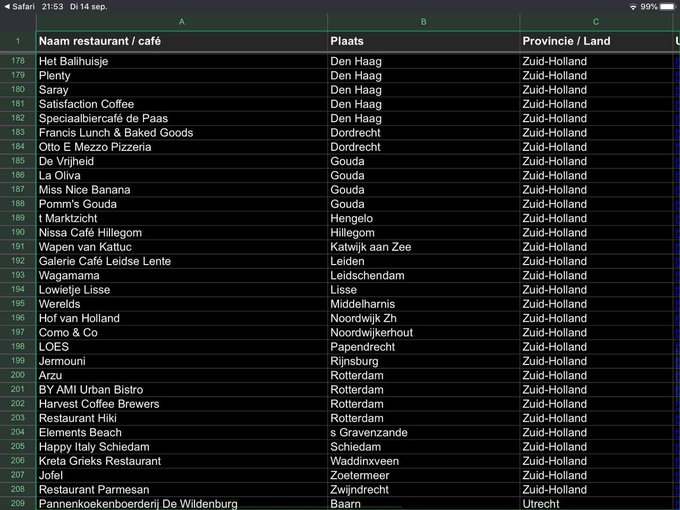Select row header 190
This screenshot has width=680, height=510.
18,232
